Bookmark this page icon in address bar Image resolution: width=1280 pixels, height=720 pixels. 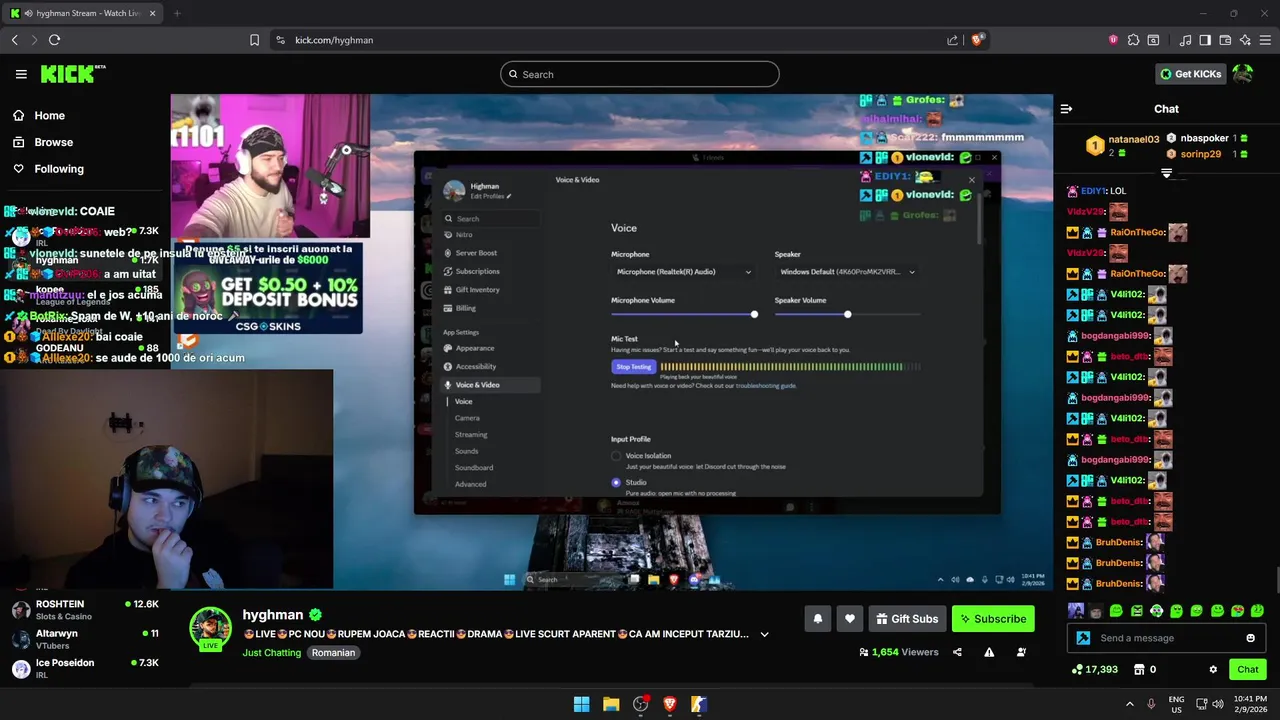(x=254, y=40)
